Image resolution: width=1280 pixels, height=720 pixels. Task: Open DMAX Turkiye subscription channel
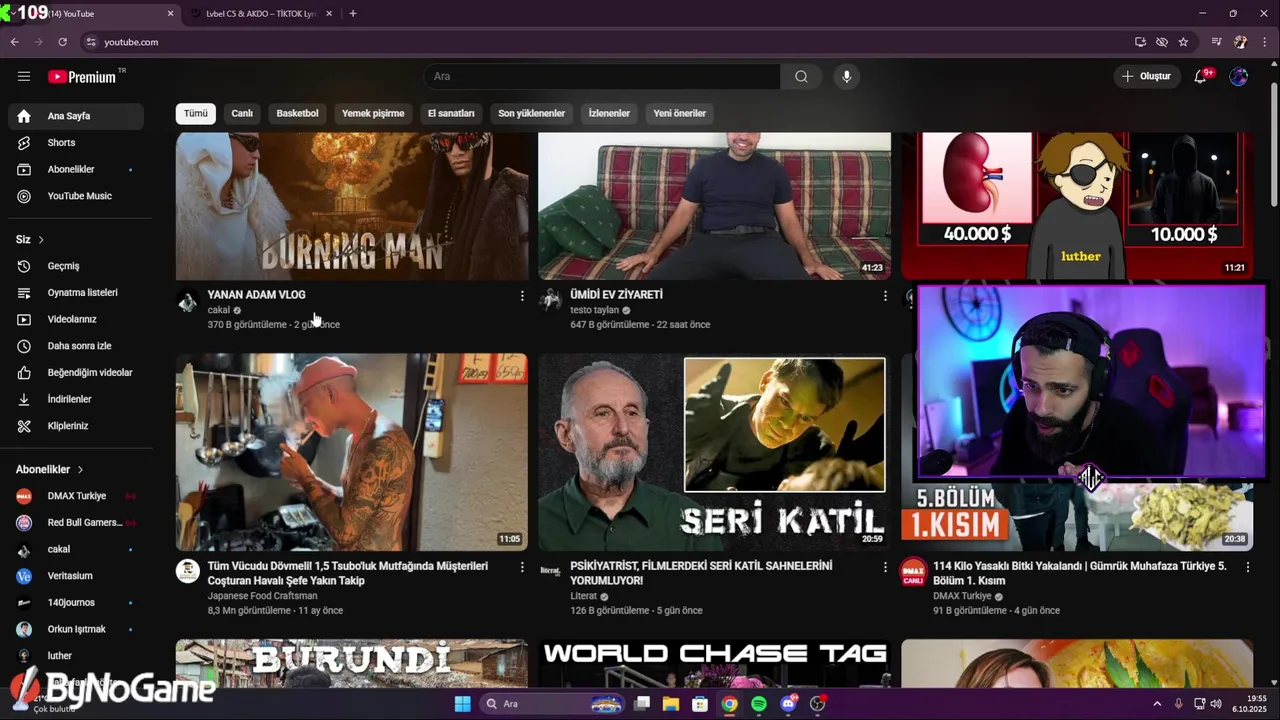tap(76, 496)
